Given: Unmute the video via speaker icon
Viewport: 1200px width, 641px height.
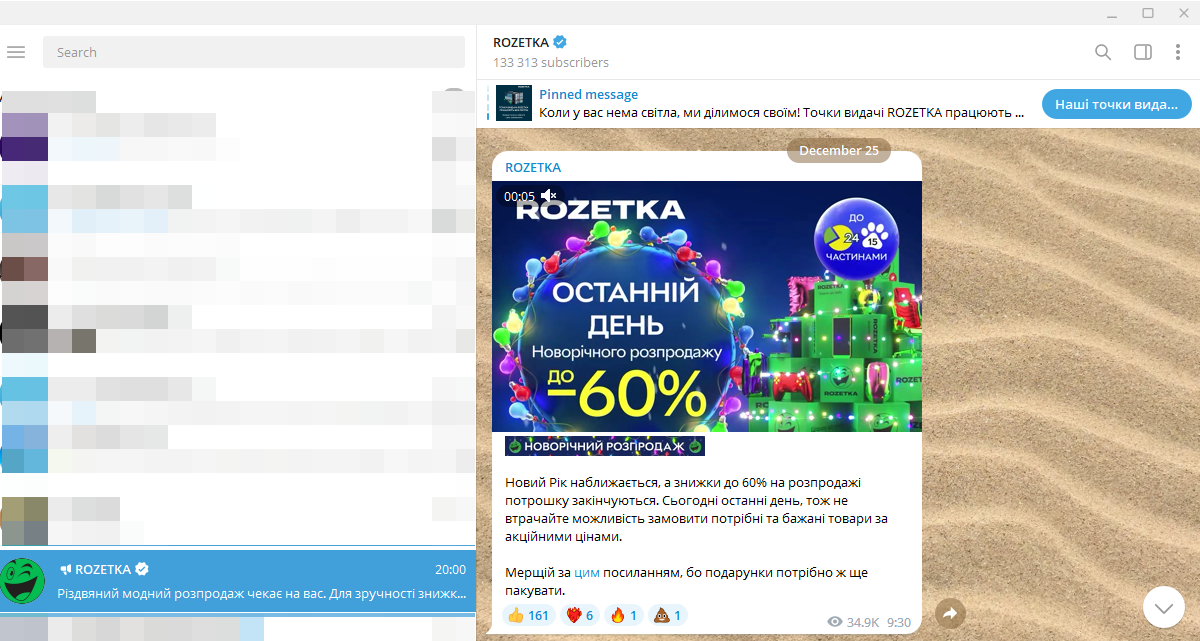Looking at the screenshot, I should coord(549,196).
